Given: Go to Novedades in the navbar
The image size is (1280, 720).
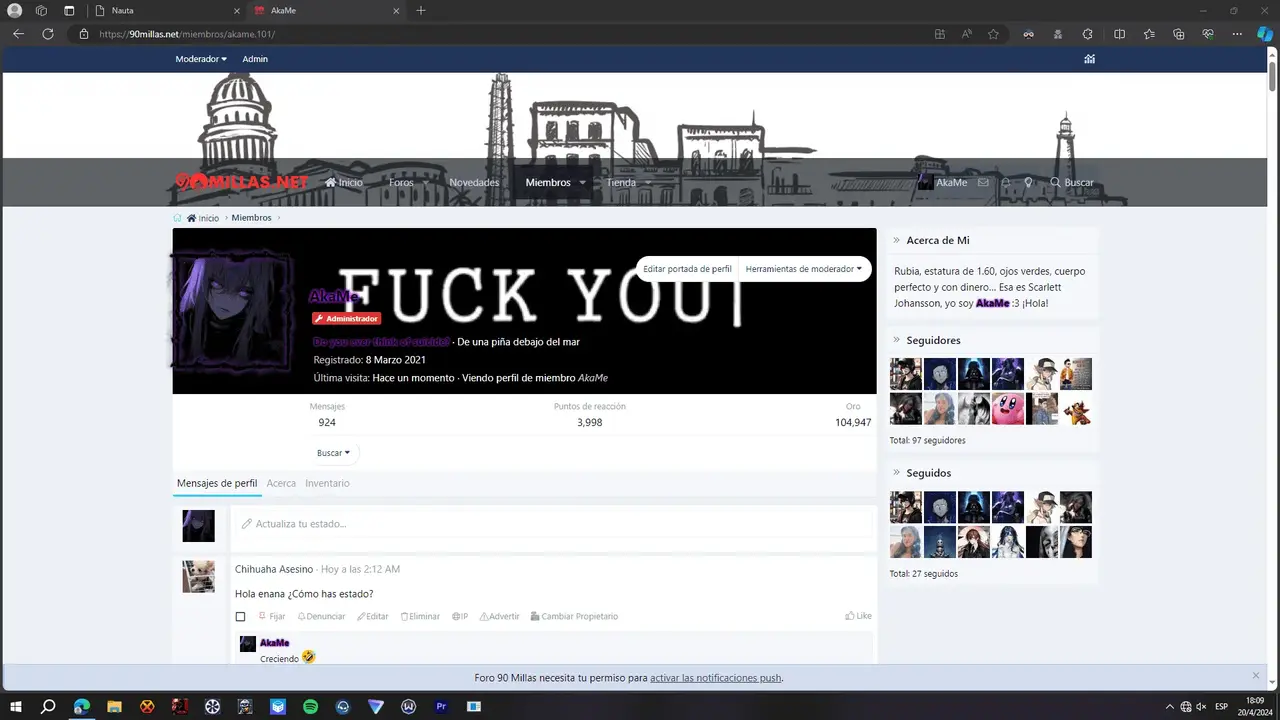Looking at the screenshot, I should (x=474, y=183).
